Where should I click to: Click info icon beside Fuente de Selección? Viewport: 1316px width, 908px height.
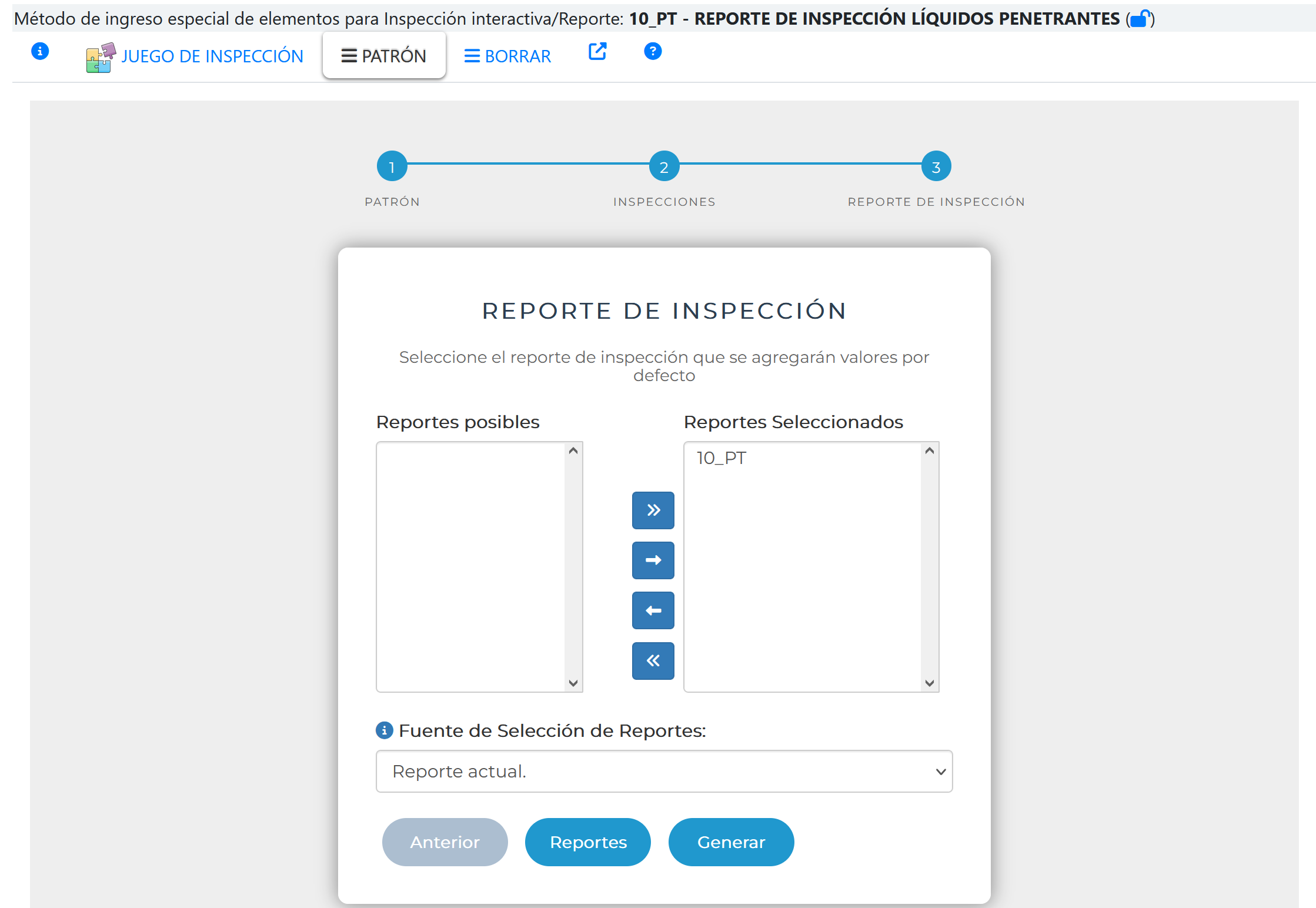coord(384,730)
